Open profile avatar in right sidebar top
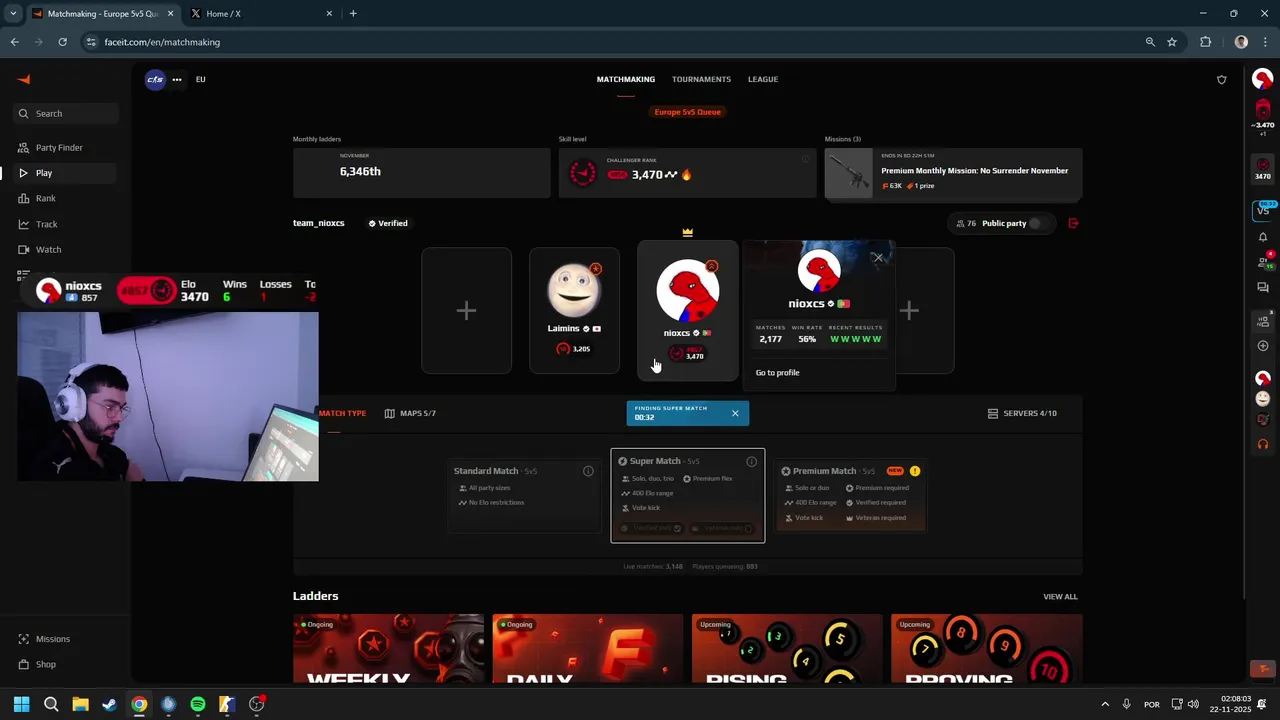Image resolution: width=1280 pixels, height=720 pixels. 1263,79
